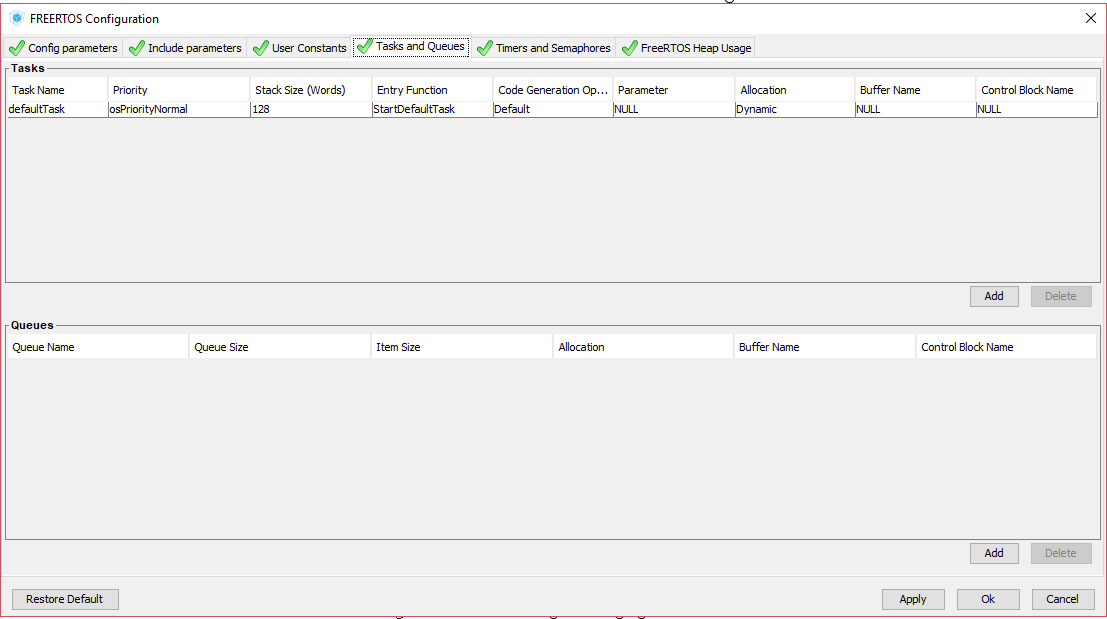Click the Code Generation Op... column header
Image resolution: width=1107 pixels, height=619 pixels.
553,90
